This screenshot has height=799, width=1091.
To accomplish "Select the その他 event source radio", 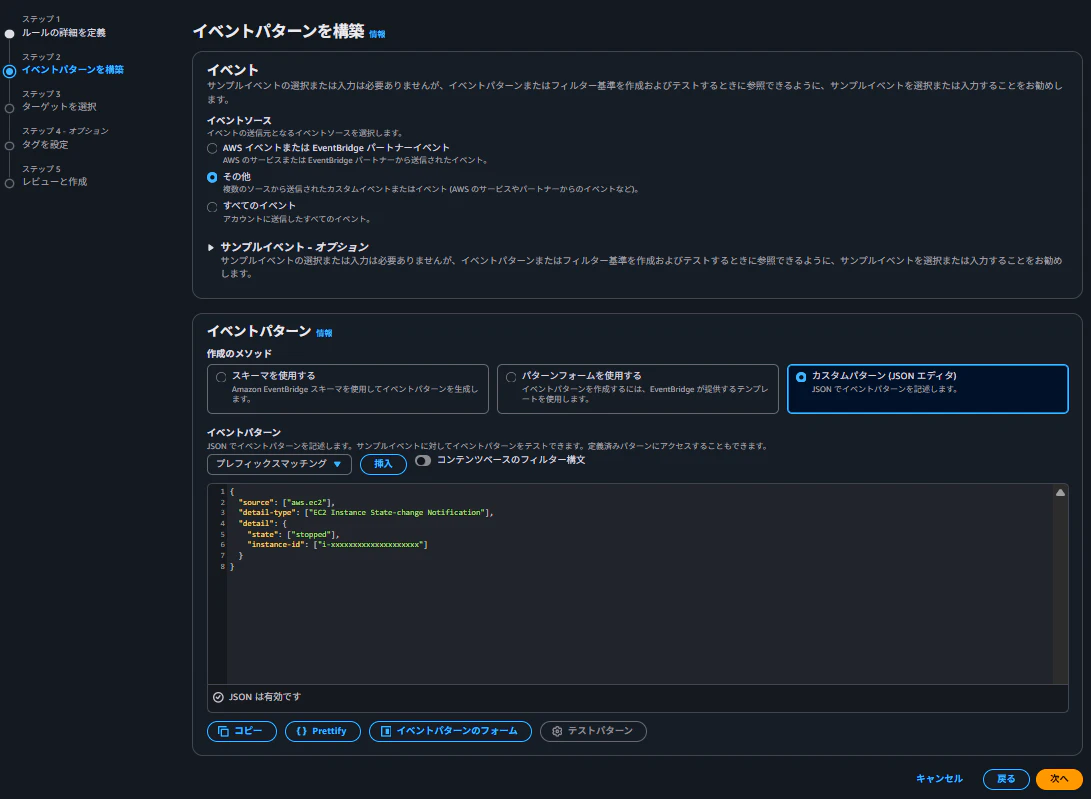I will (x=212, y=177).
